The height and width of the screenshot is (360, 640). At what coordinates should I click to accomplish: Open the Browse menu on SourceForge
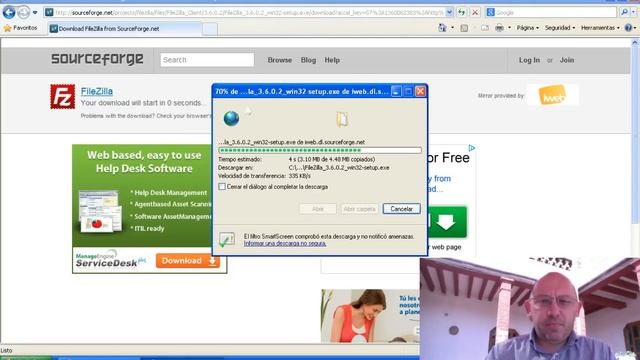[x=280, y=60]
